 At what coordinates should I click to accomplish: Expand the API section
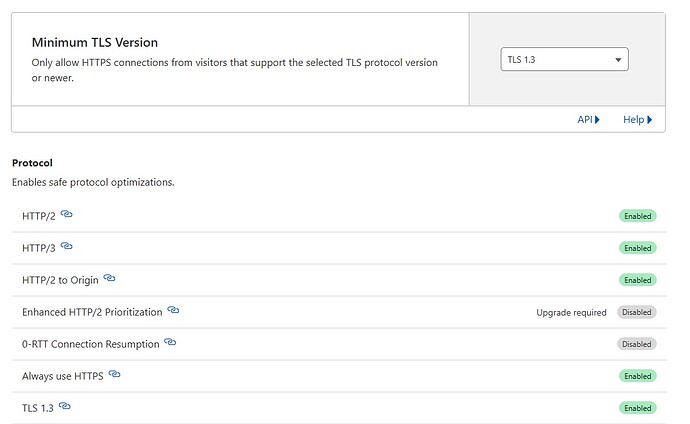[x=588, y=120]
